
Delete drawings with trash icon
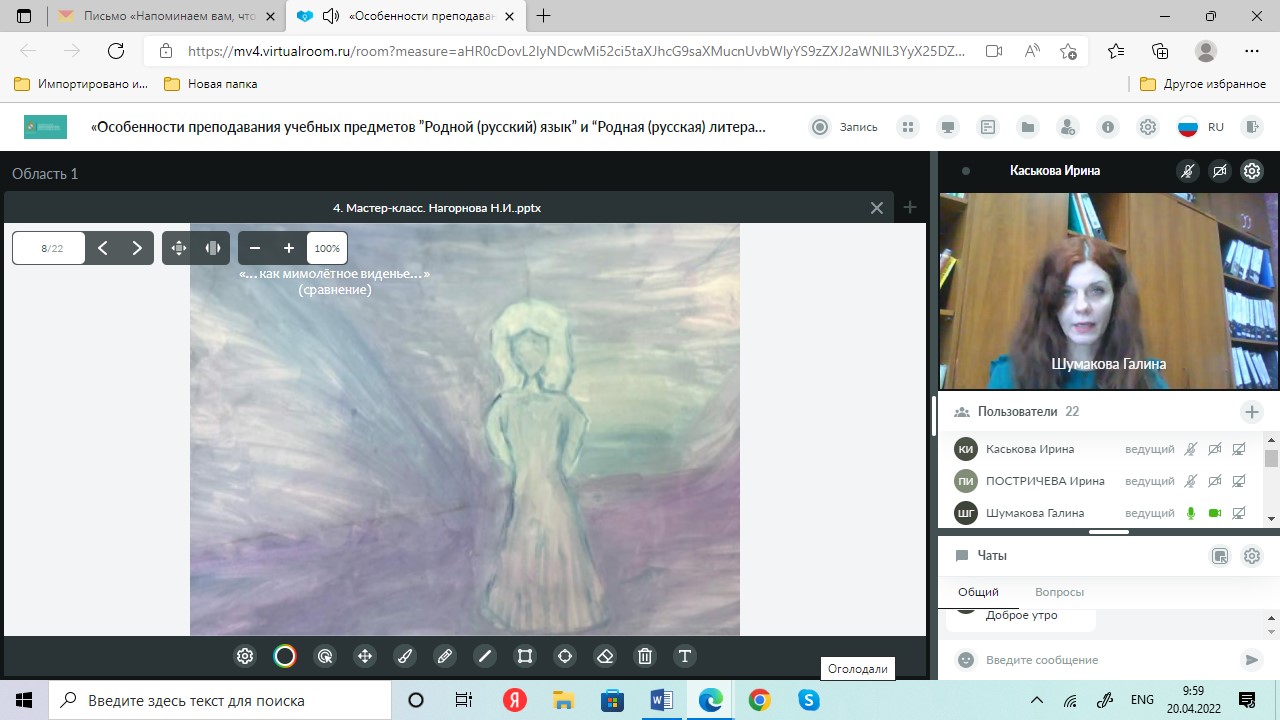coord(645,656)
